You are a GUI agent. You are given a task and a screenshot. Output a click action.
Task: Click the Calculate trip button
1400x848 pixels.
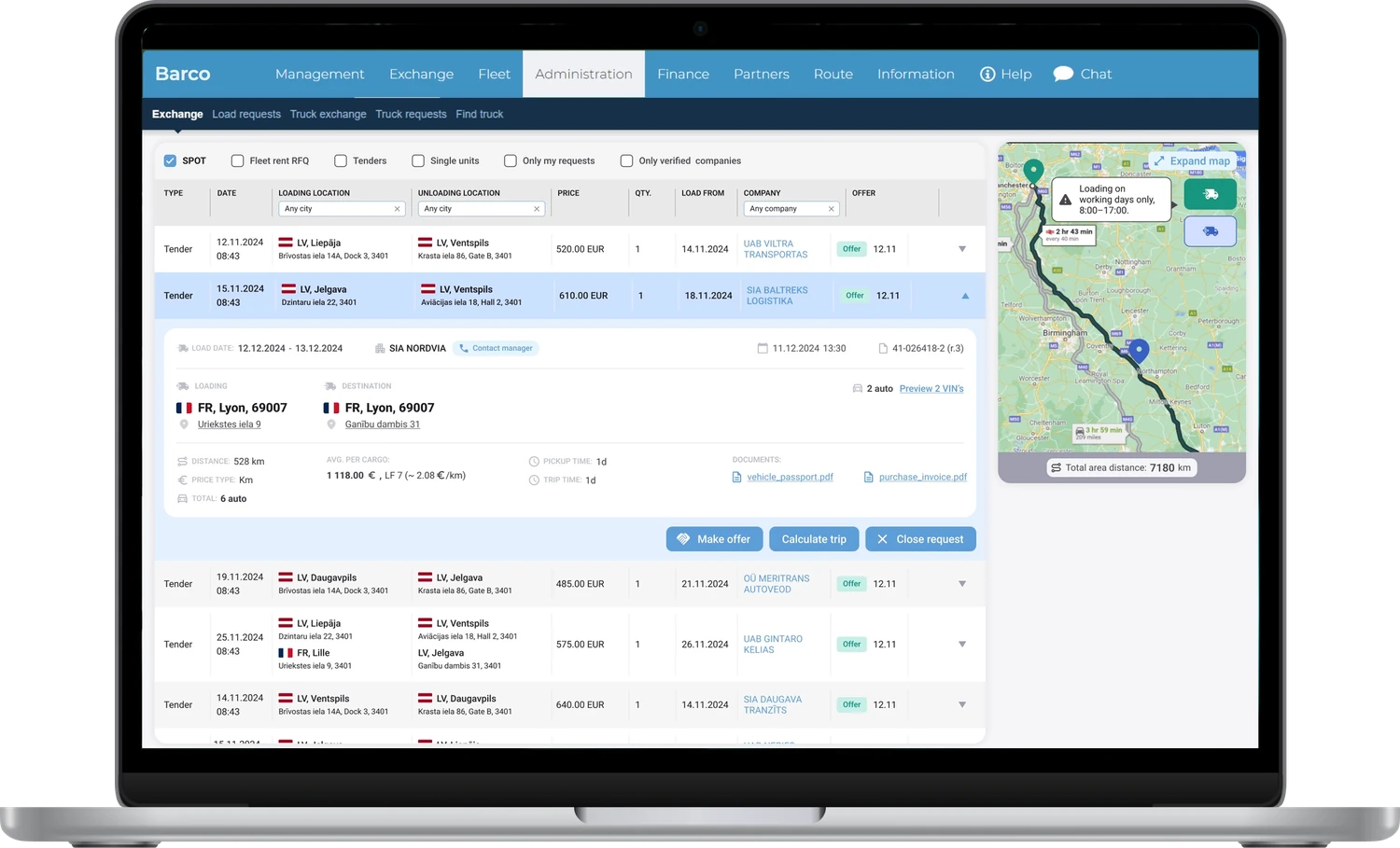(x=814, y=539)
